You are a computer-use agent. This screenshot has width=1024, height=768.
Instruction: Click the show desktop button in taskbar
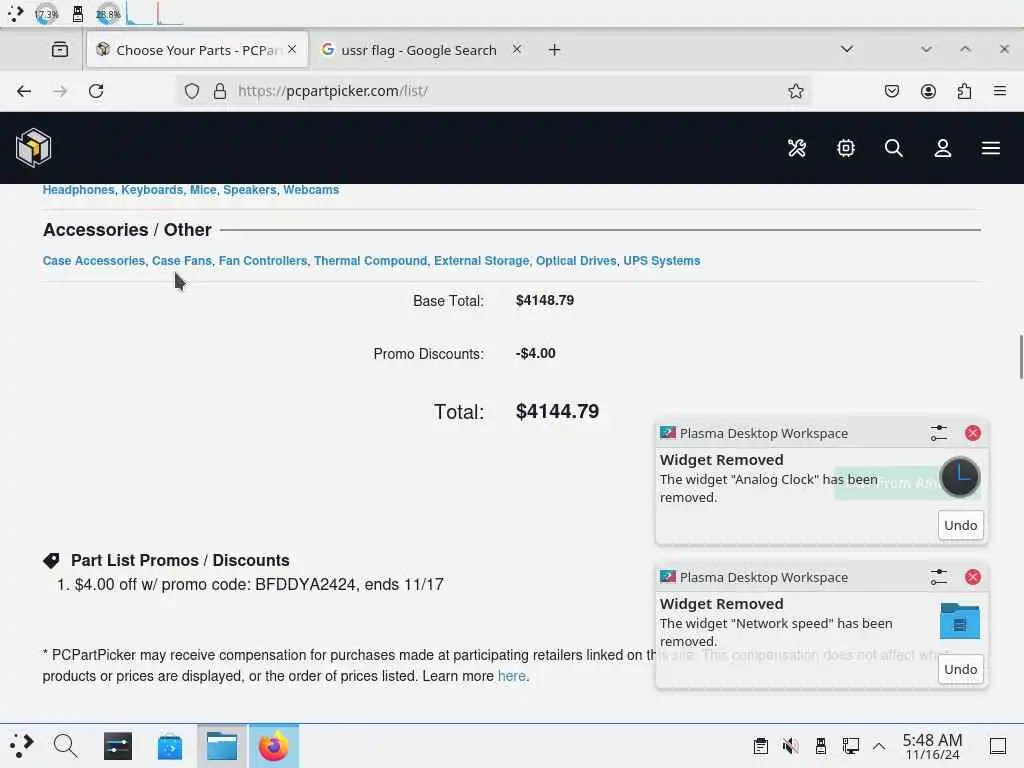pos(998,746)
